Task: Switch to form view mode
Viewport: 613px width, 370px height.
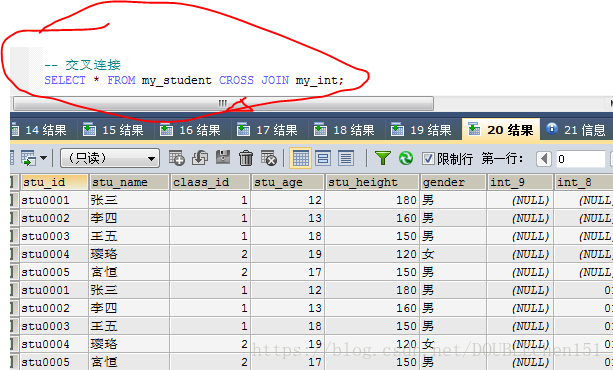Action: [x=323, y=158]
